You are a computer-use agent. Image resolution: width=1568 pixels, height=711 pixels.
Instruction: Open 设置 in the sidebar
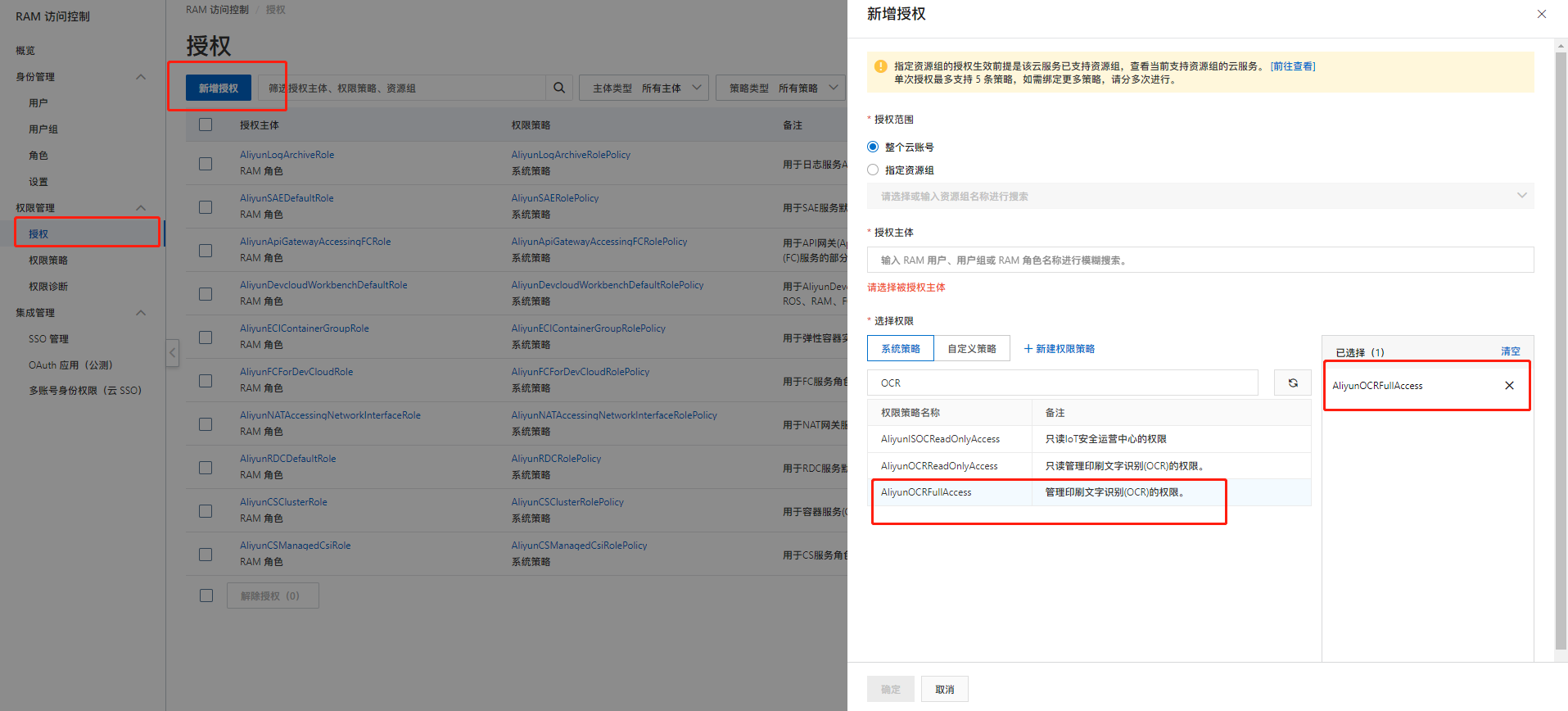(x=38, y=182)
